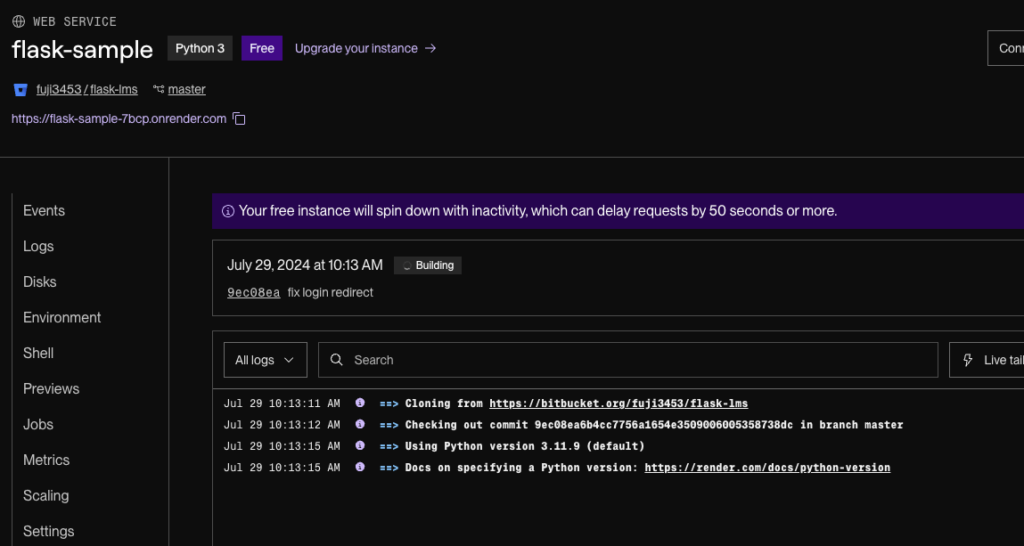Click the copy URL icon beside onrender.com link
The width and height of the screenshot is (1024, 546).
coord(239,119)
